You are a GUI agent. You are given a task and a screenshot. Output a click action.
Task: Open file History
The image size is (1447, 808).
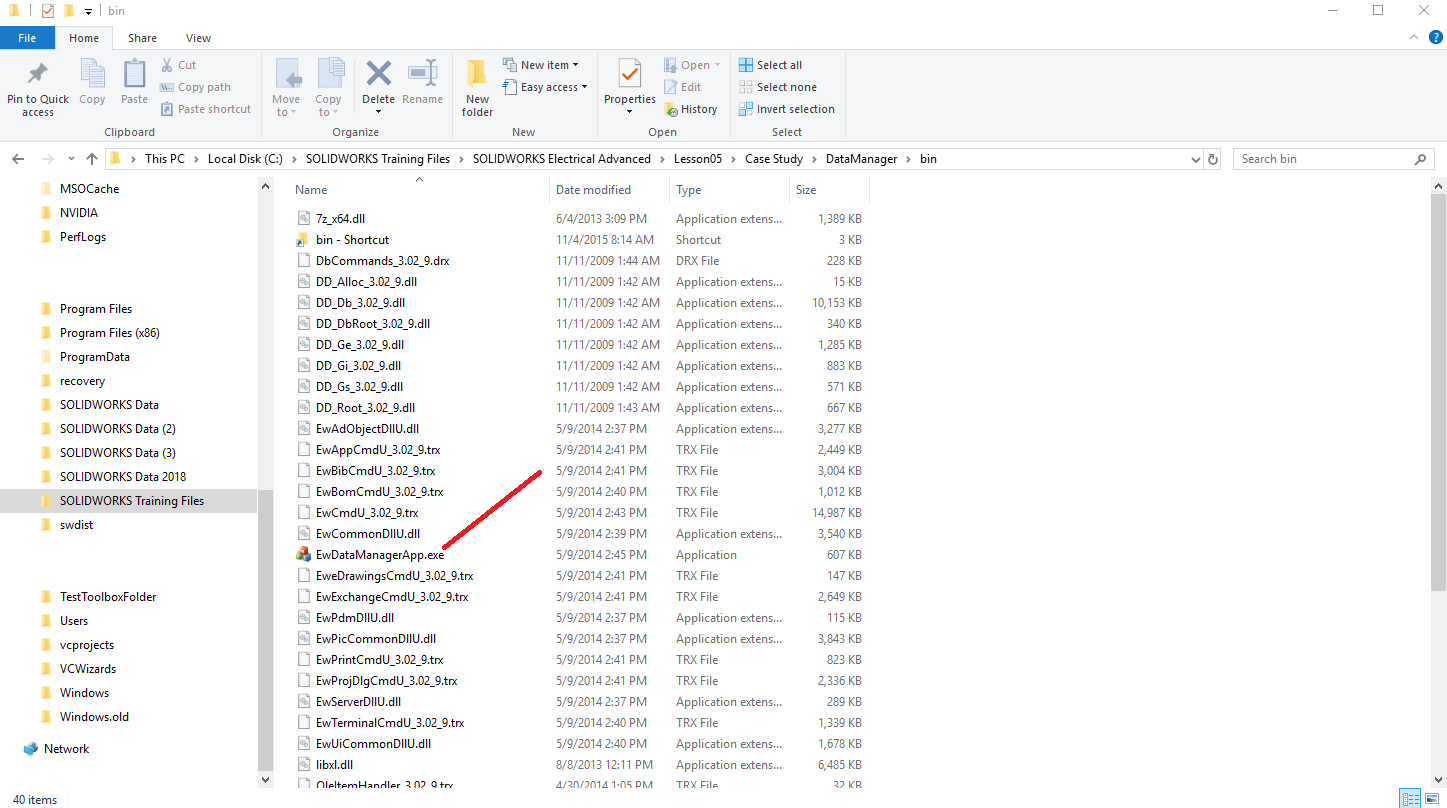point(690,109)
